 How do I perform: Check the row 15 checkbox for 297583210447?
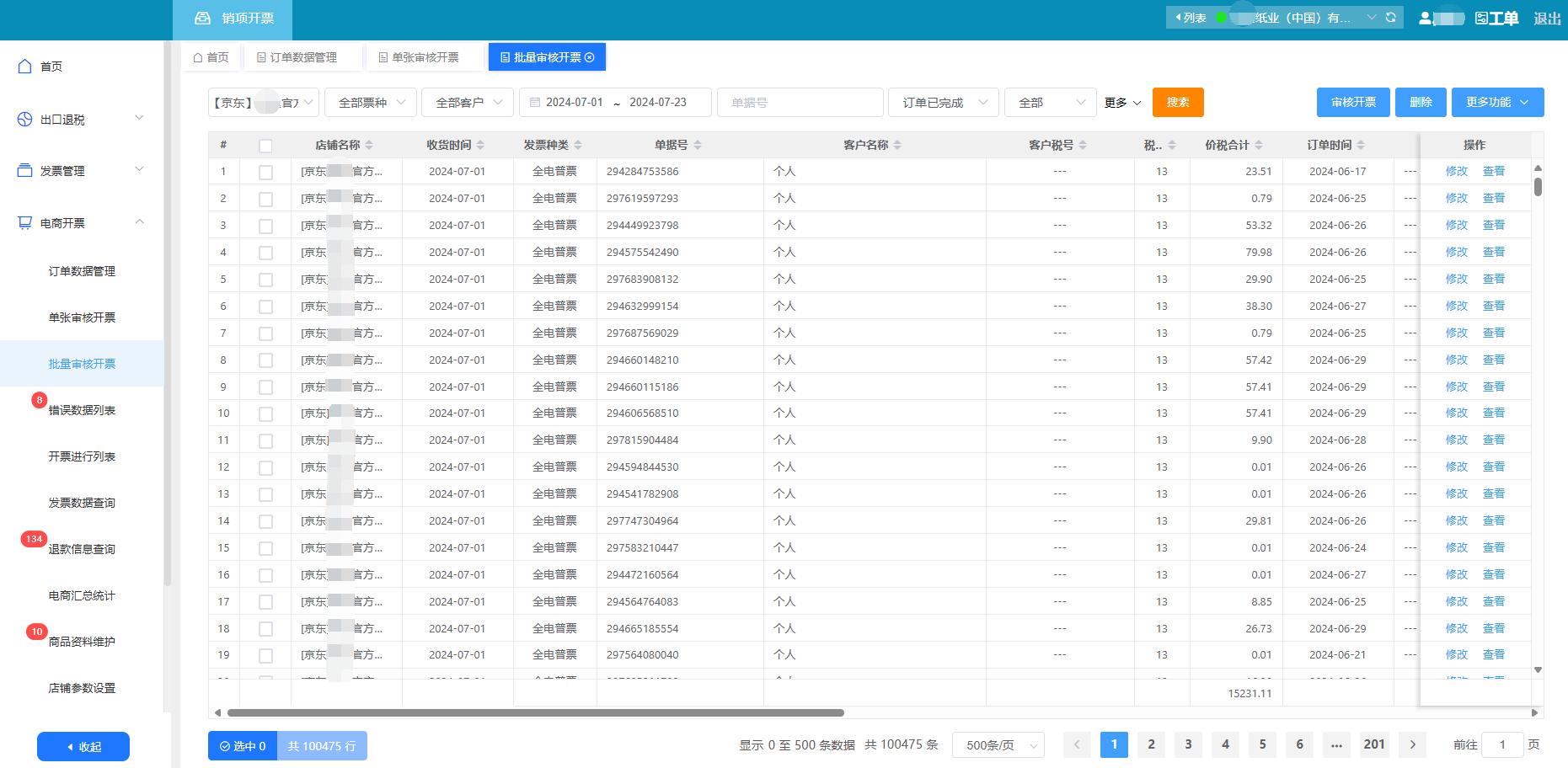pos(265,548)
